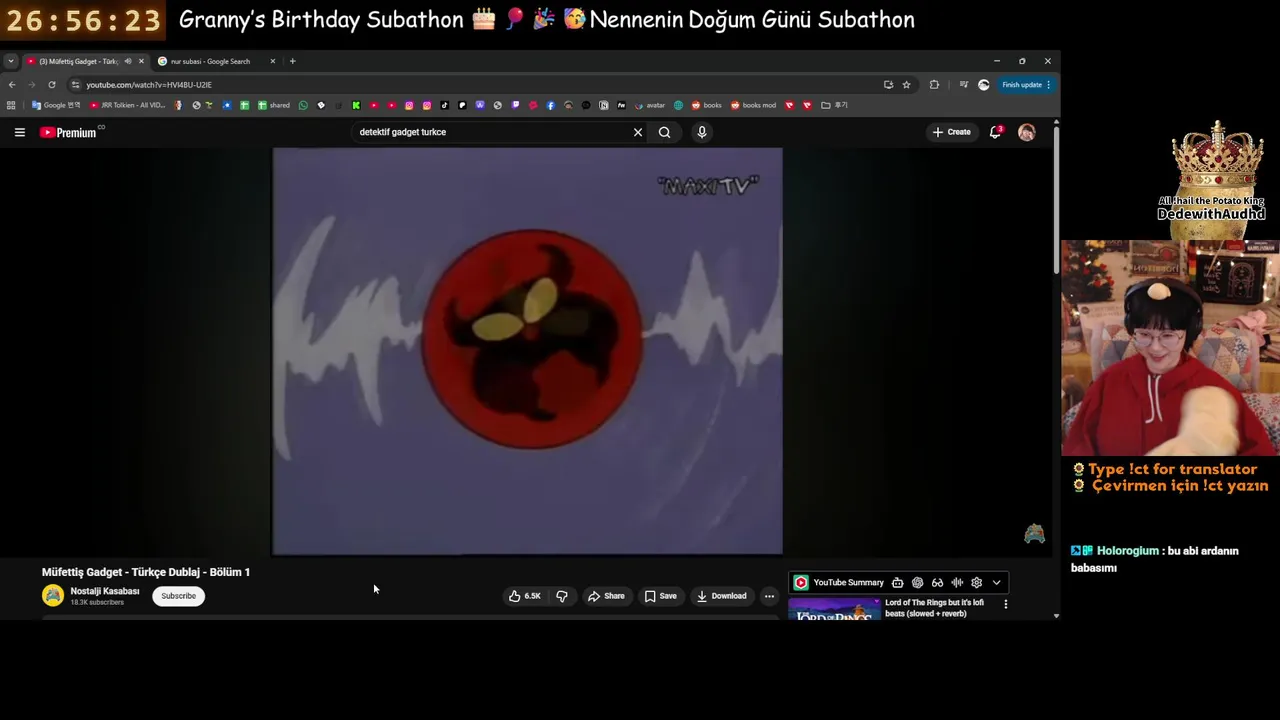Click the scrollbar down arrow
Screen dimensions: 1280x720
[1056, 616]
